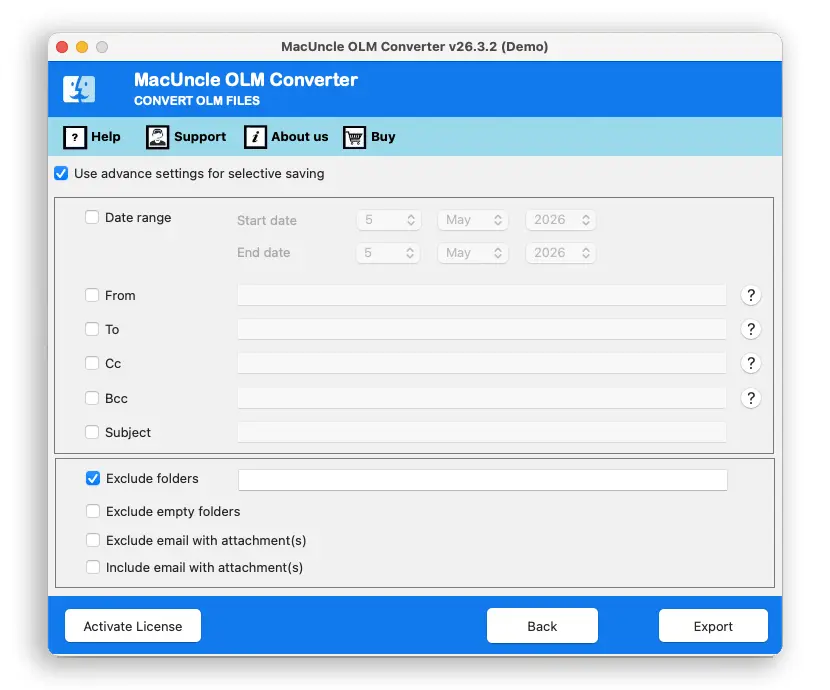Open the Start date year dropdown
Viewport: 830px width, 690px height.
[561, 220]
